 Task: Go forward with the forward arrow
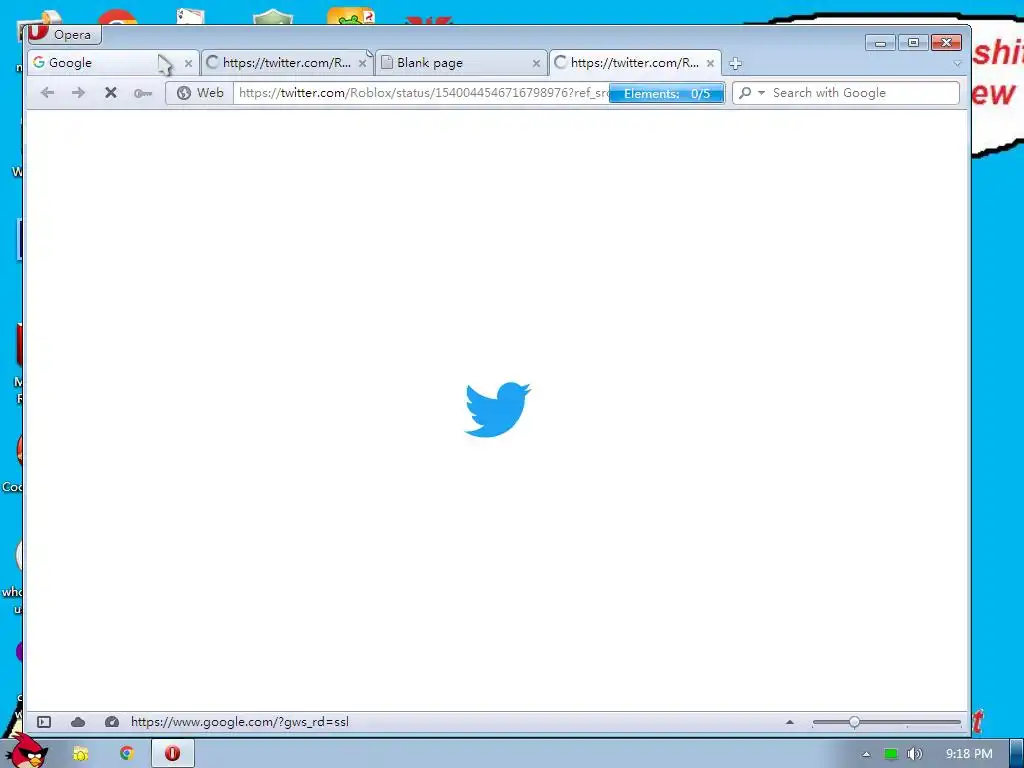pyautogui.click(x=78, y=93)
